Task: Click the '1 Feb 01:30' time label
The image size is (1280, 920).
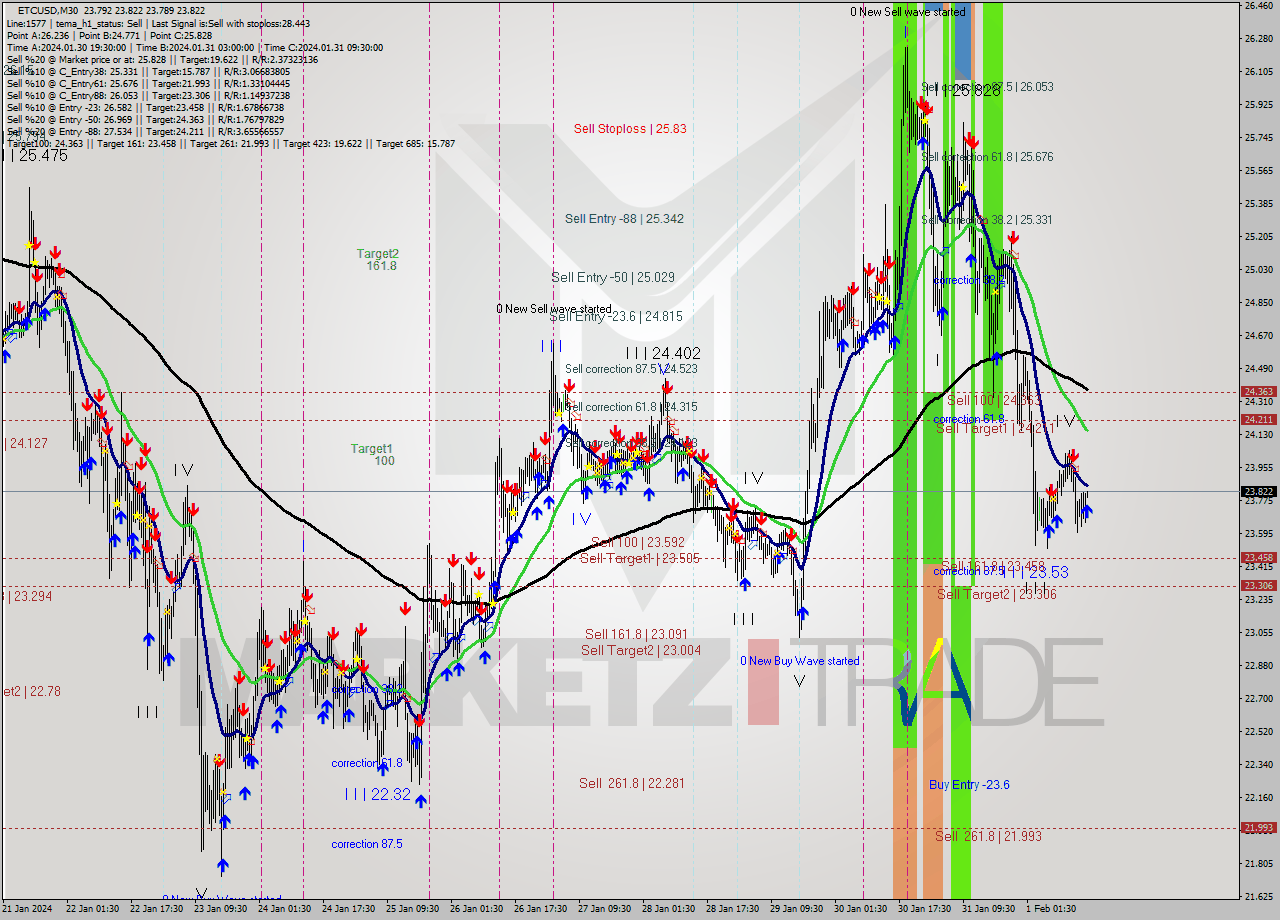Action: (x=1052, y=909)
